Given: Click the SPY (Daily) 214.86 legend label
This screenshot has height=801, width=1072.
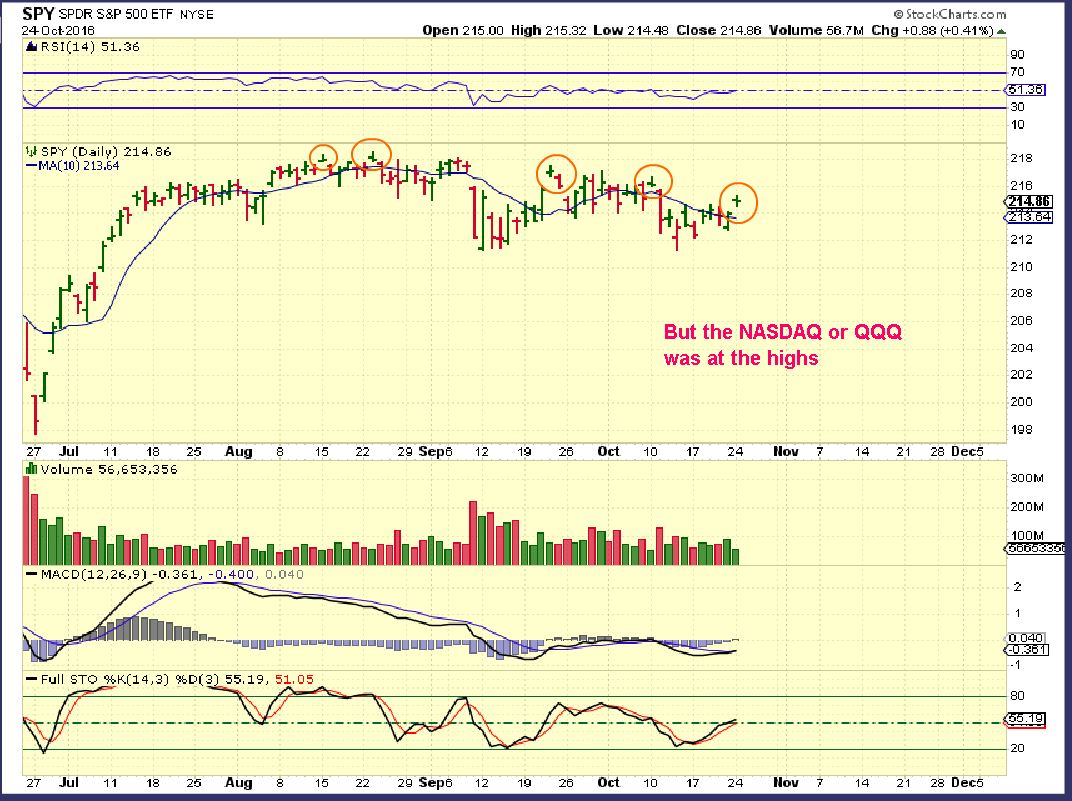Looking at the screenshot, I should pos(106,152).
